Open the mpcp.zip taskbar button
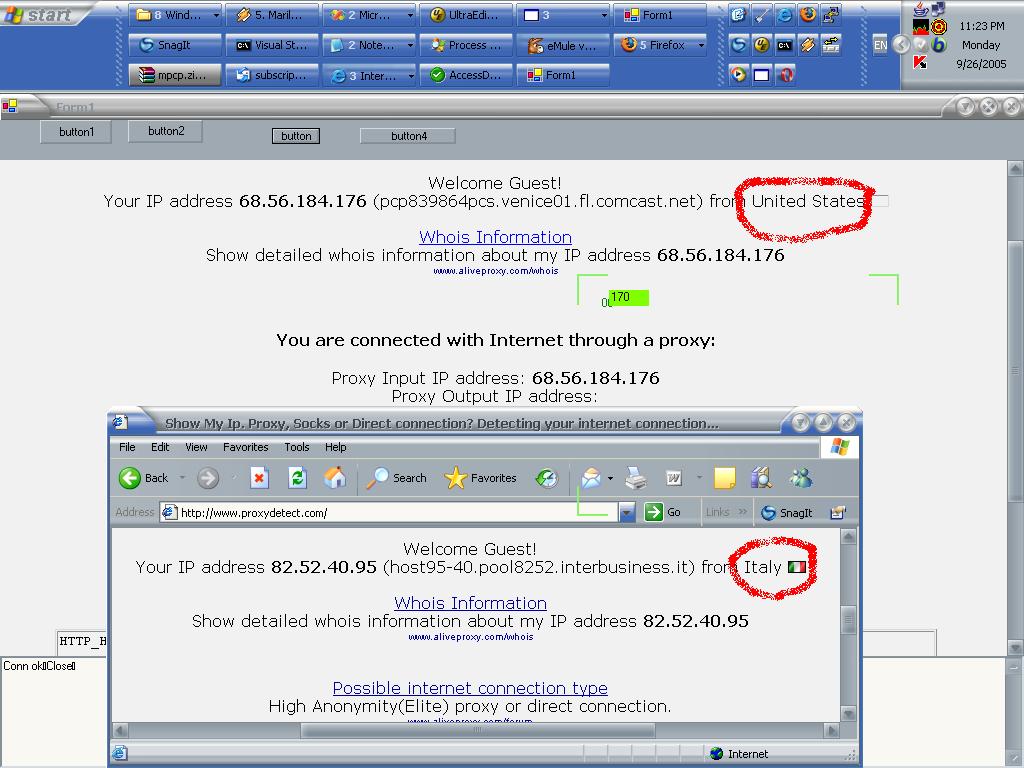This screenshot has width=1024, height=768. click(x=175, y=75)
